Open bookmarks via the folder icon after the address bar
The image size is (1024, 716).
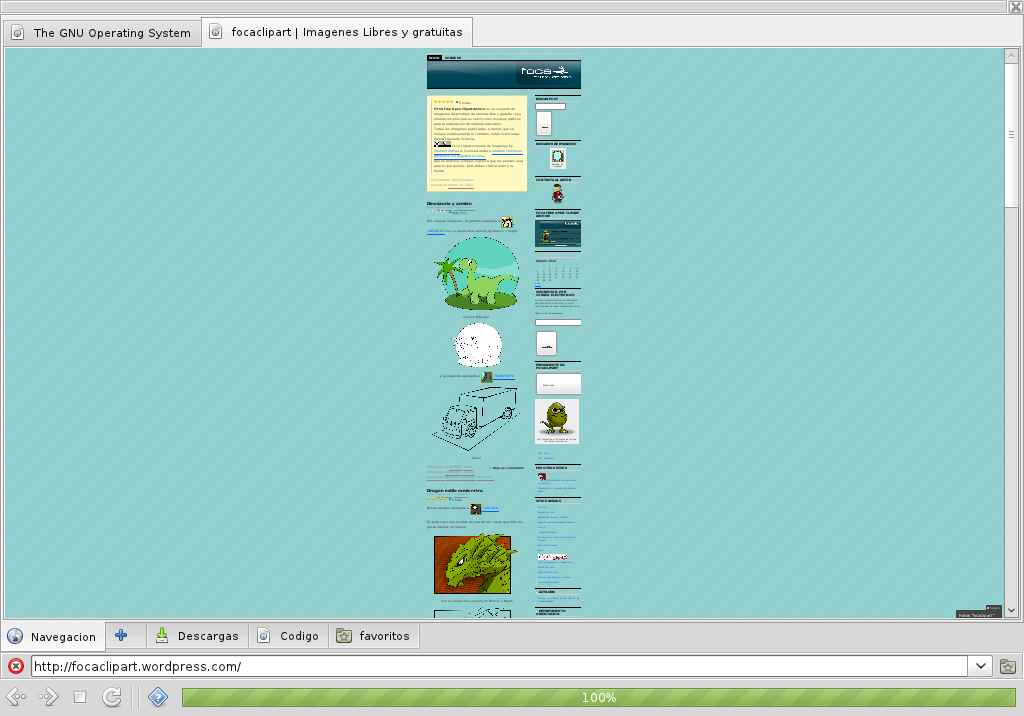[1008, 665]
